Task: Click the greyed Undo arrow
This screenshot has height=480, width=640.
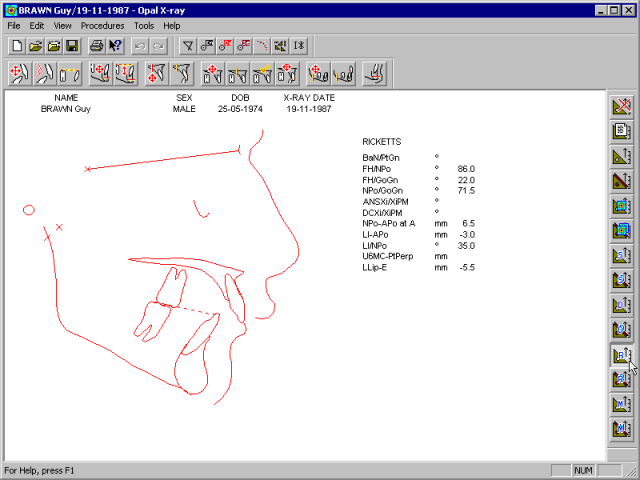Action: 140,46
